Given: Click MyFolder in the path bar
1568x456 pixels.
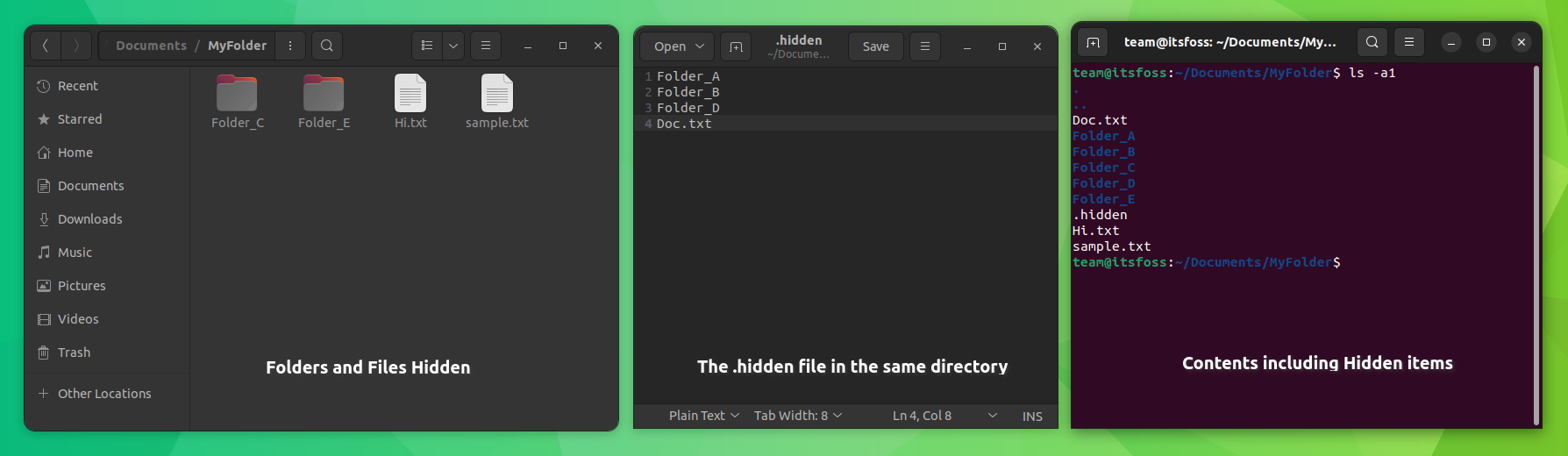Looking at the screenshot, I should click(x=237, y=46).
